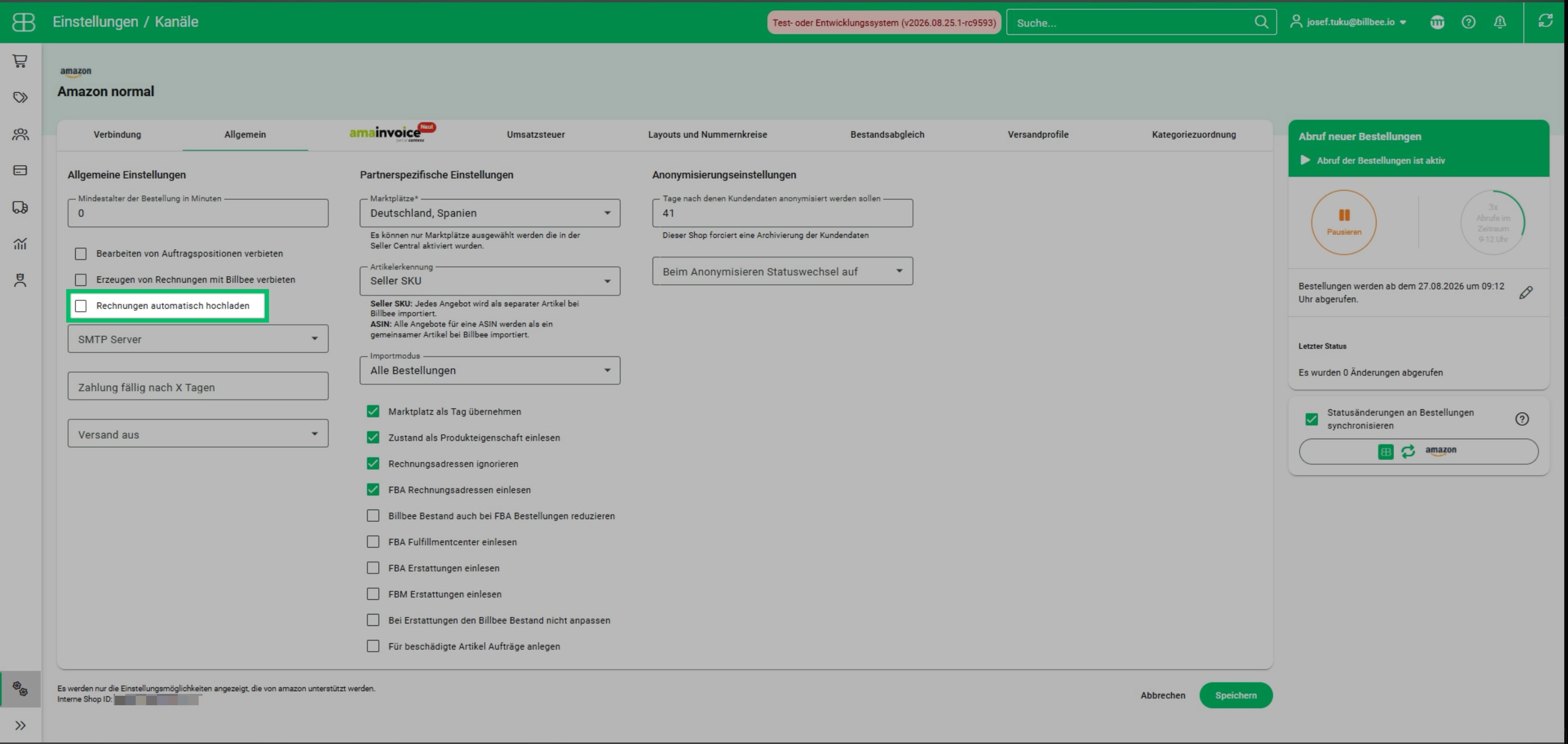Image resolution: width=1568 pixels, height=744 pixels.
Task: Click the Speichern button
Action: 1236,695
